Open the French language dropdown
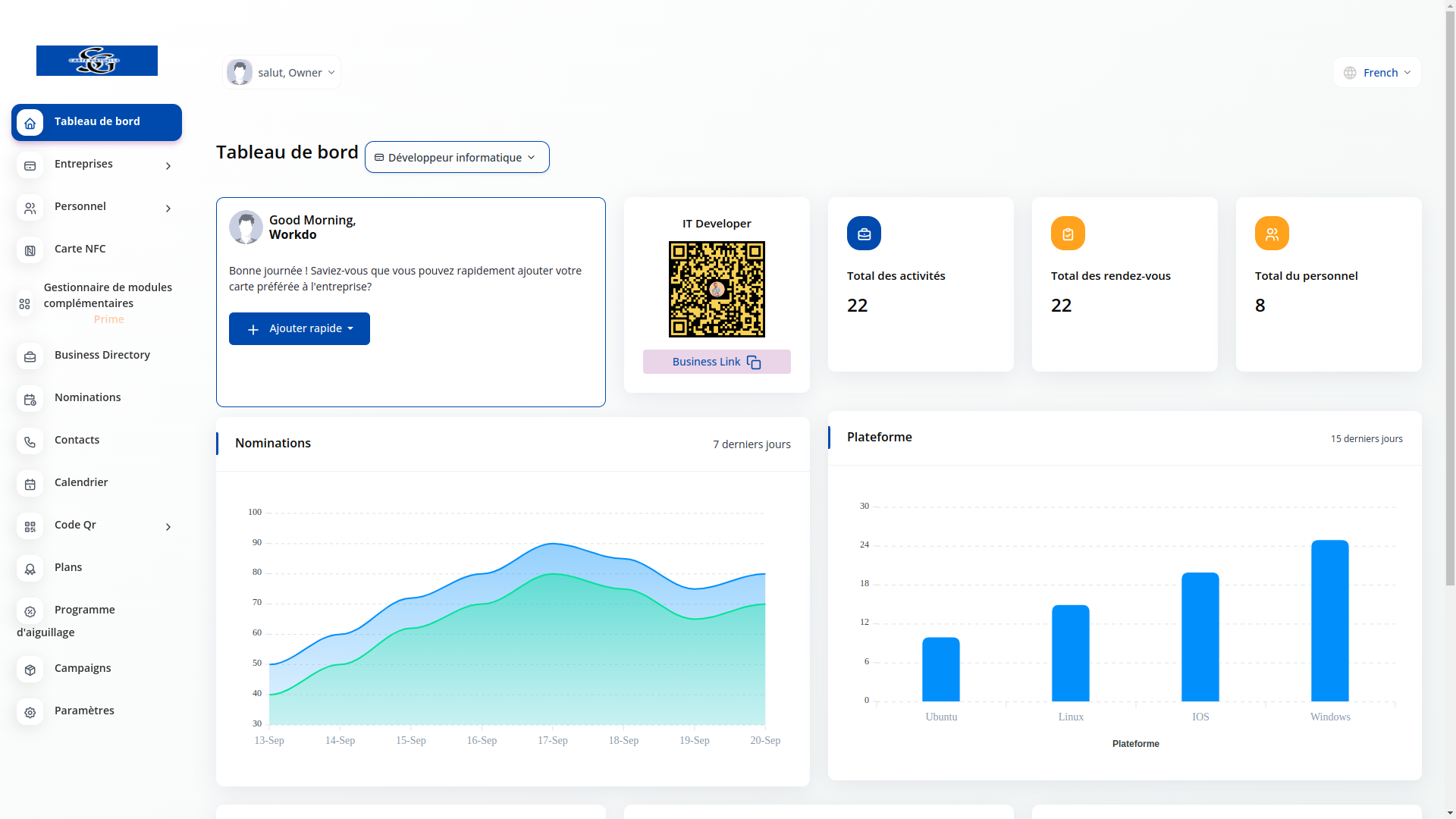Viewport: 1456px width, 819px height. pyautogui.click(x=1377, y=73)
